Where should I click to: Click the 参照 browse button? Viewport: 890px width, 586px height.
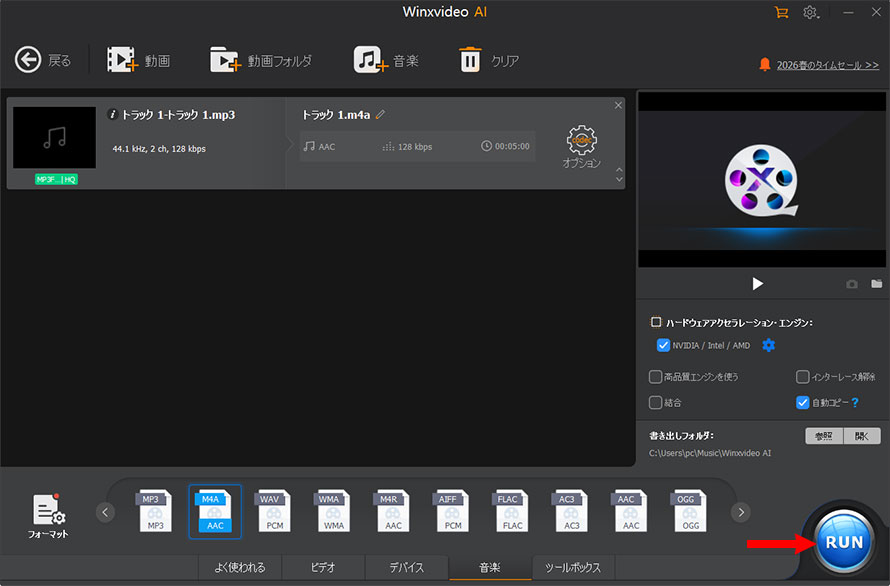click(x=824, y=436)
